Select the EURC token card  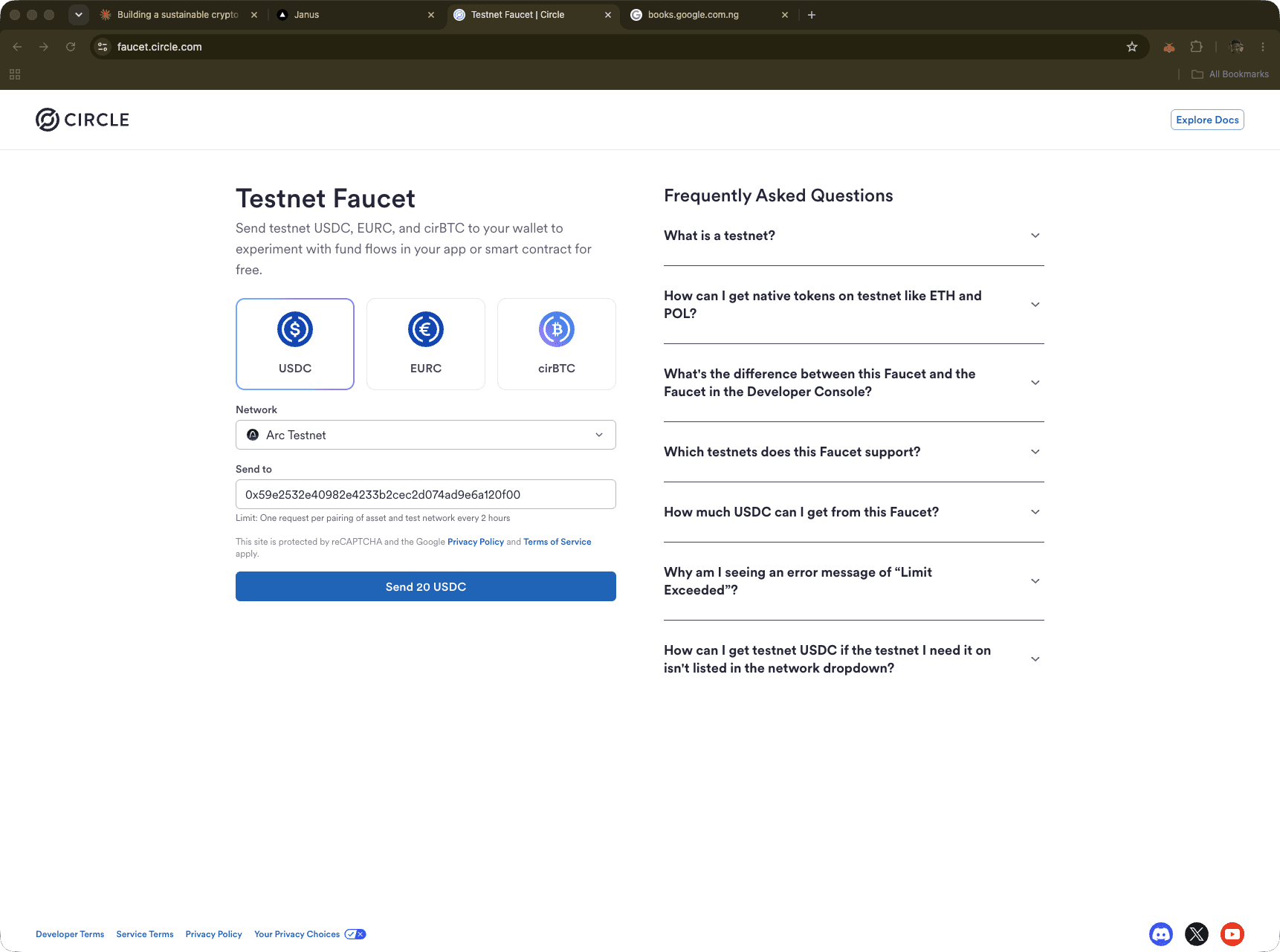426,344
